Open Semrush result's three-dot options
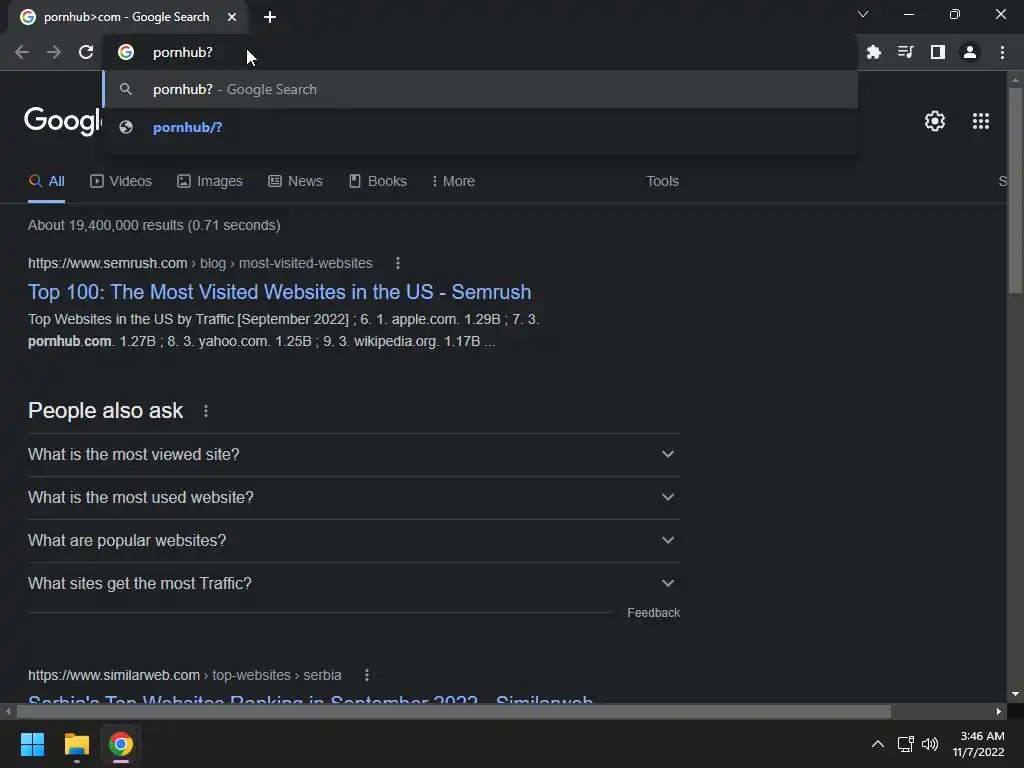This screenshot has height=768, width=1024. pos(398,263)
